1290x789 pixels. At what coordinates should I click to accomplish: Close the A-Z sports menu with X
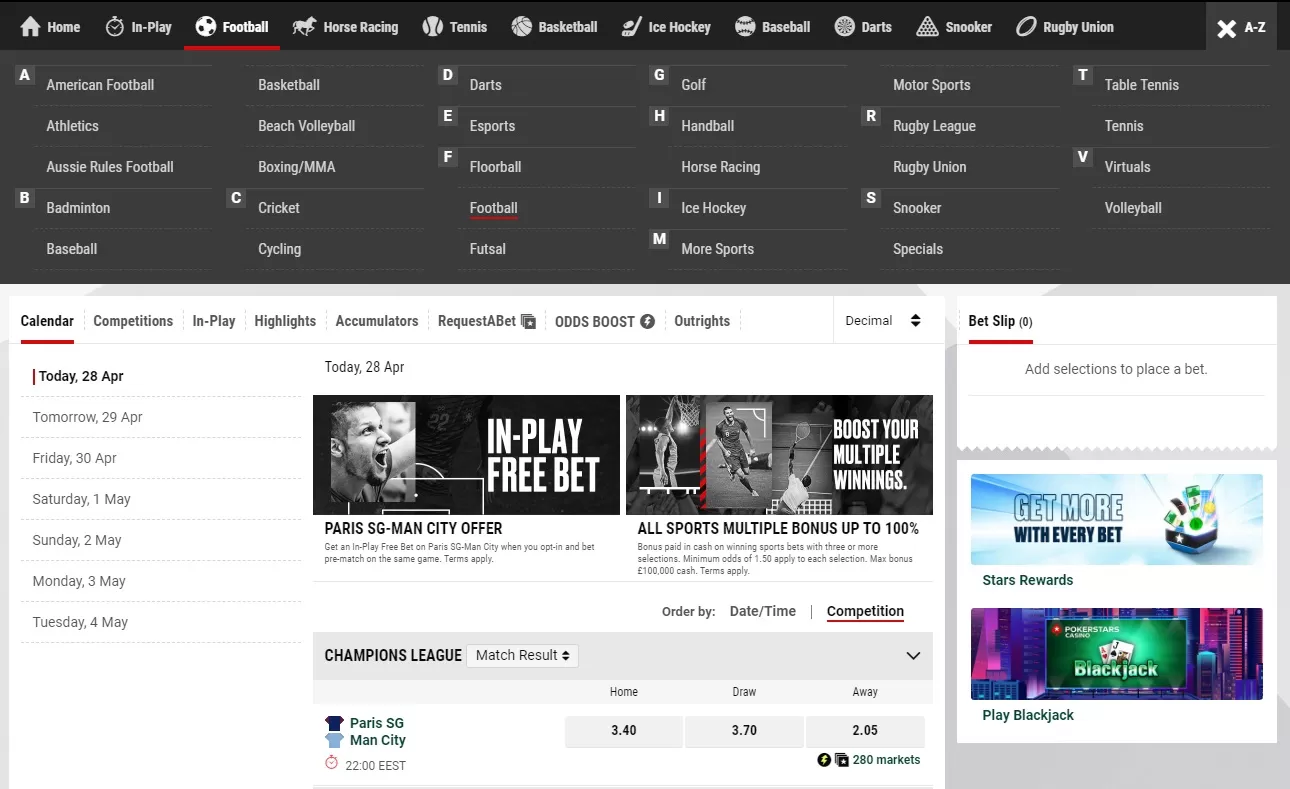click(1226, 29)
